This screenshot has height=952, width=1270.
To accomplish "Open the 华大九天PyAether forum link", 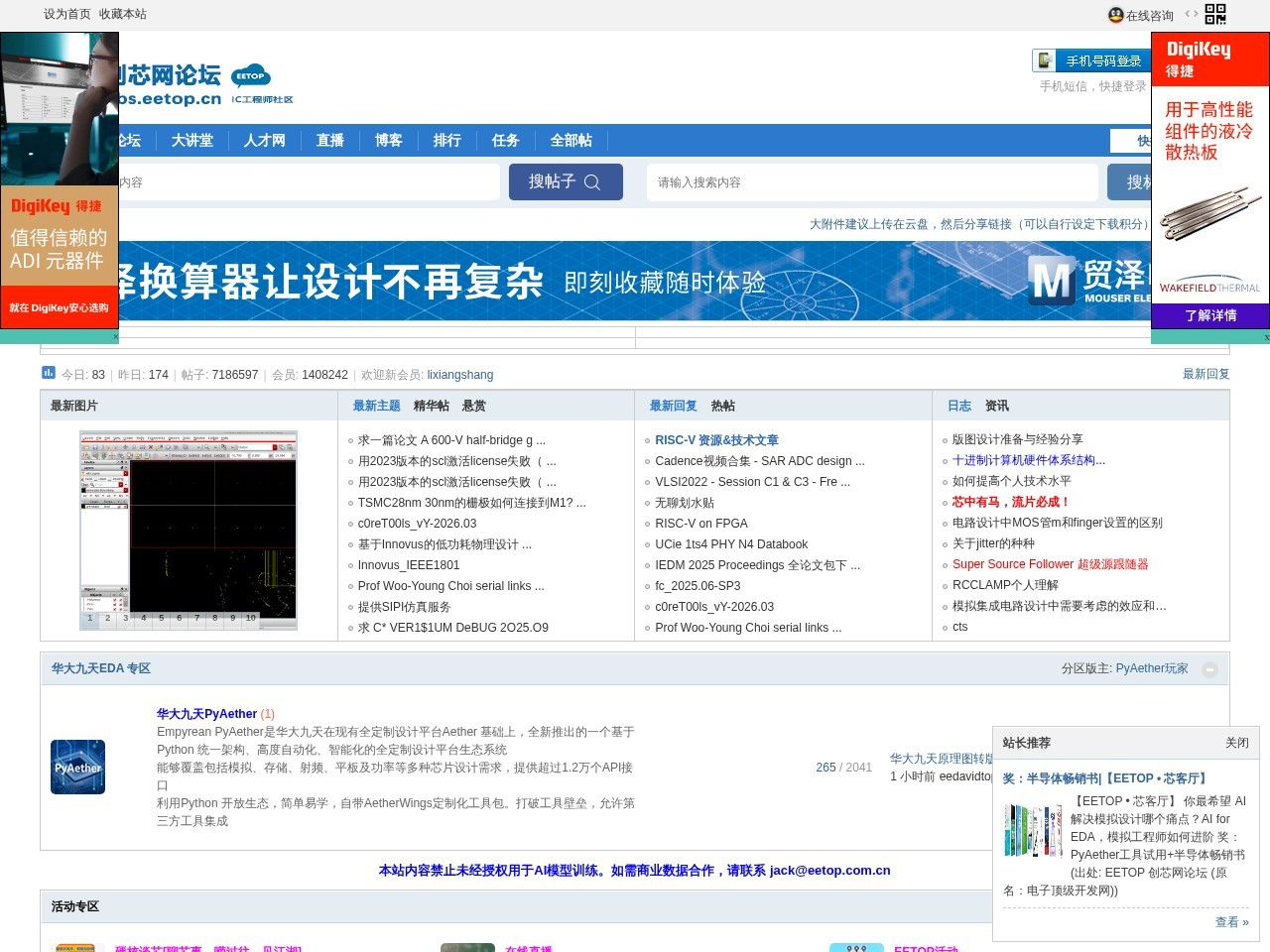I will [206, 714].
